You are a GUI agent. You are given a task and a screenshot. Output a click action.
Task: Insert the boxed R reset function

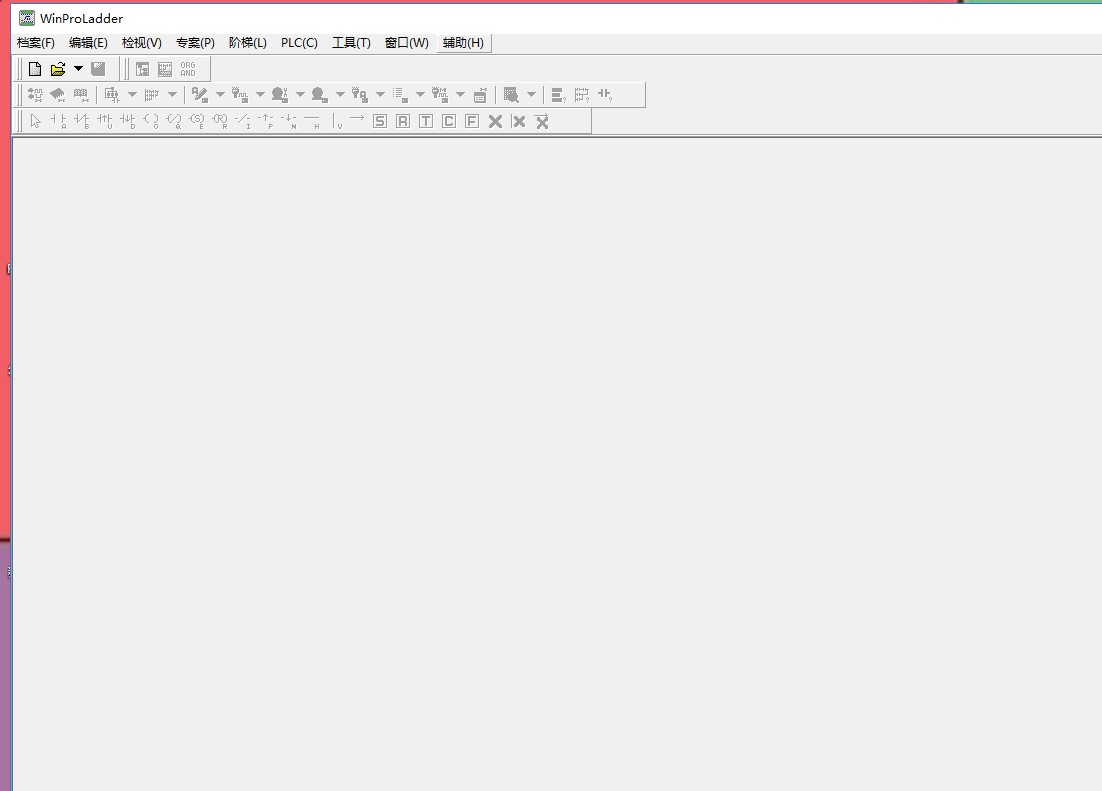pos(403,121)
